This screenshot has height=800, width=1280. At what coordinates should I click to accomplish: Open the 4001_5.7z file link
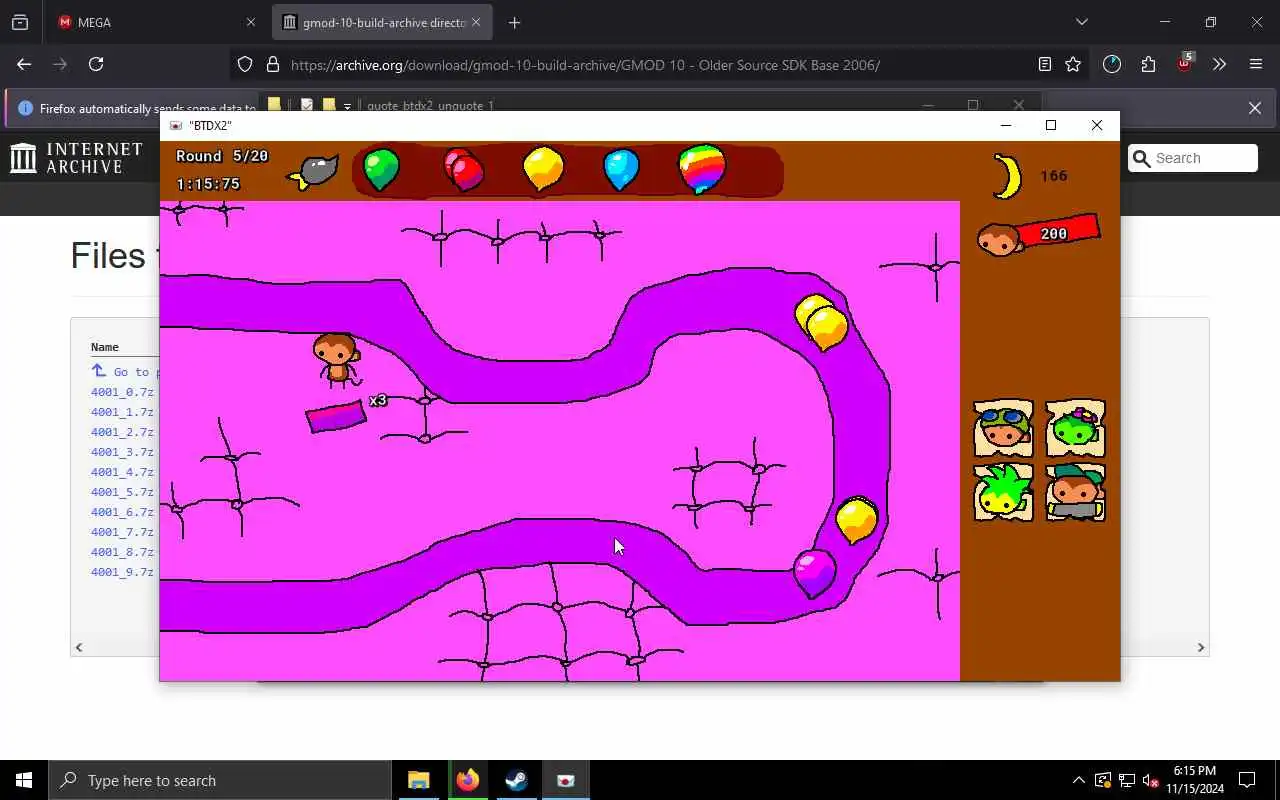click(122, 492)
